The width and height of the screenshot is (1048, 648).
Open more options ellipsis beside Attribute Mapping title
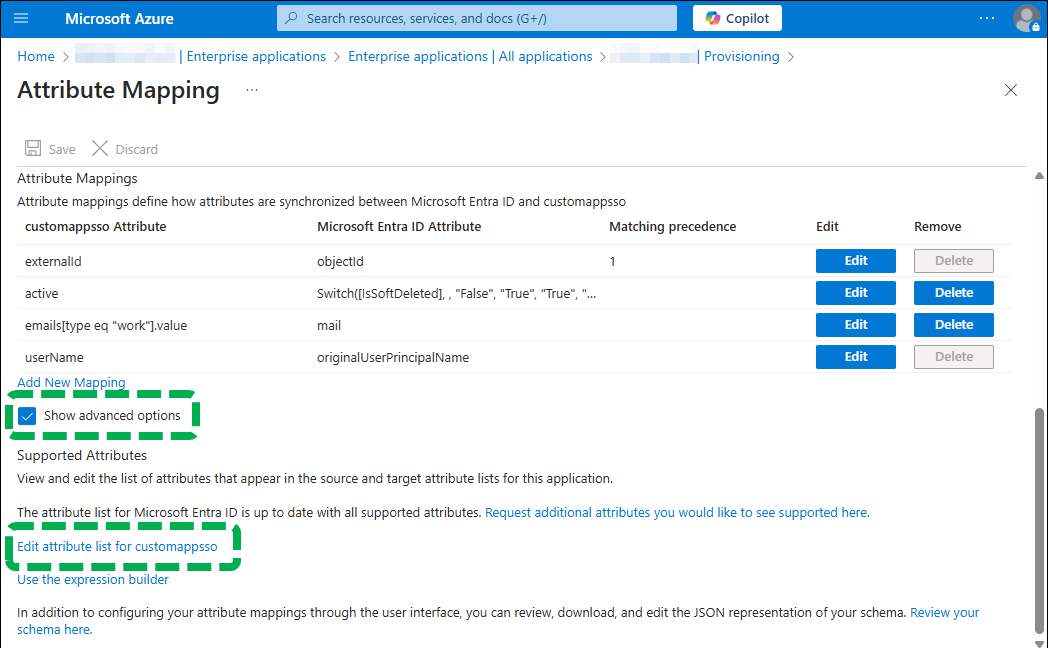pos(252,90)
